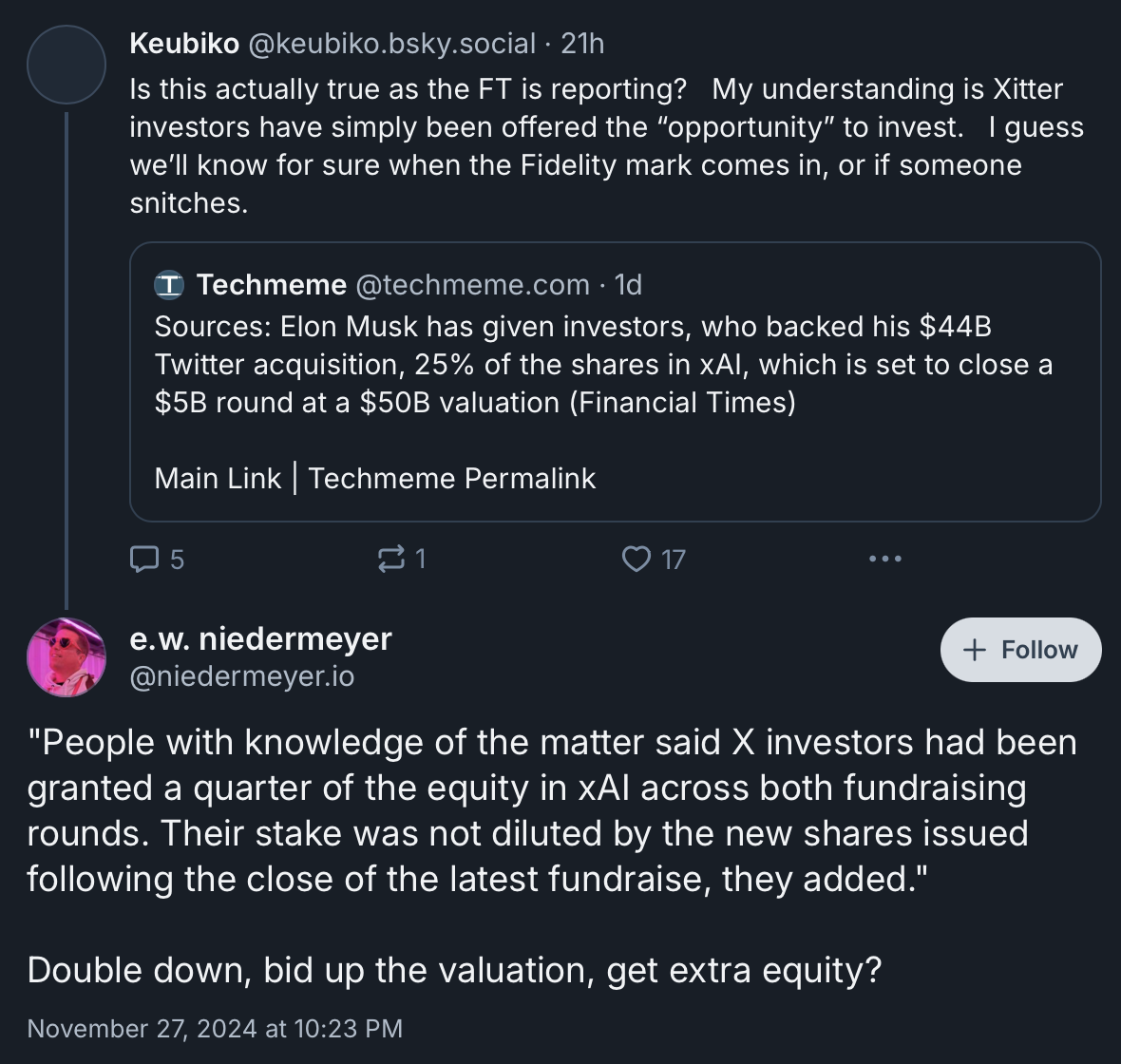Click the Techmeme logo icon
This screenshot has height=1064, width=1121.
[x=169, y=285]
